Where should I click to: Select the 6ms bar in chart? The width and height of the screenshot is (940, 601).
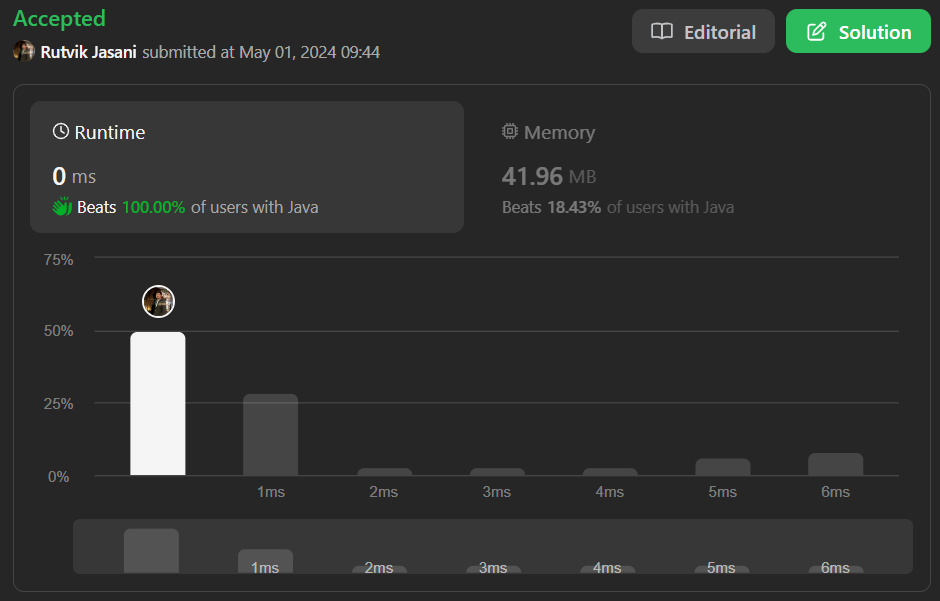click(x=835, y=464)
